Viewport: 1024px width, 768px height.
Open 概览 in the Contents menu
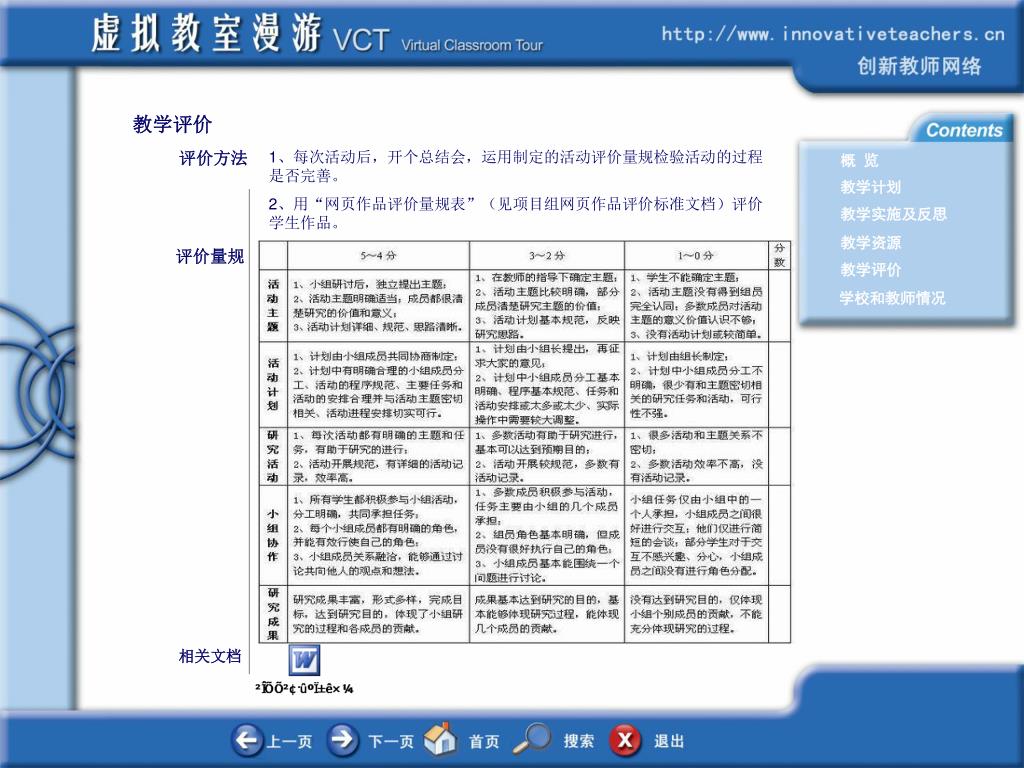click(x=859, y=160)
